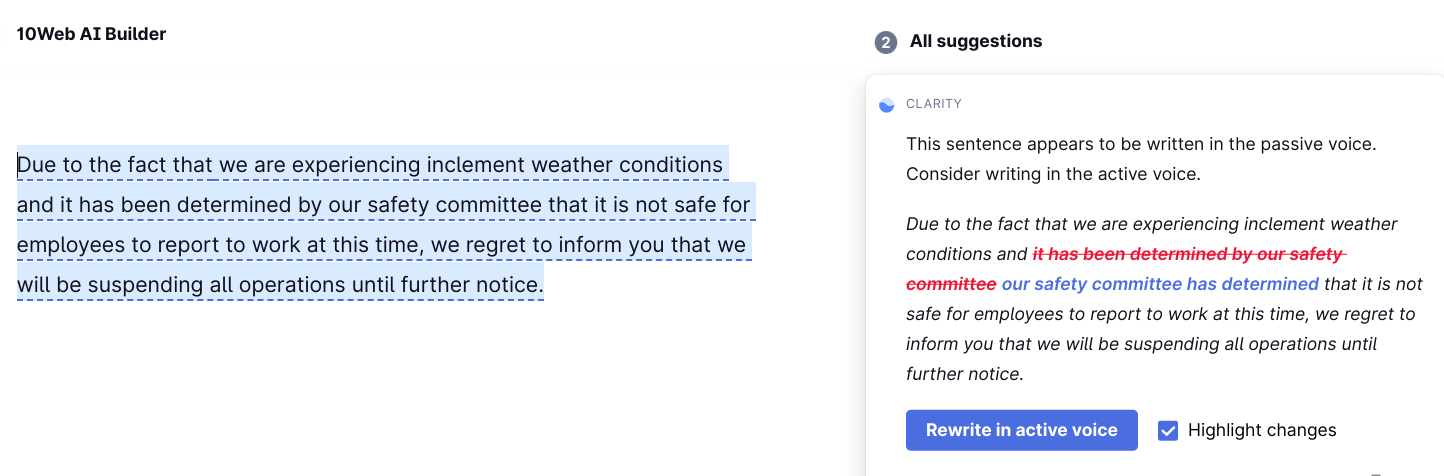Click empty space below the editor paragraph
1444x476 pixels.
380,390
